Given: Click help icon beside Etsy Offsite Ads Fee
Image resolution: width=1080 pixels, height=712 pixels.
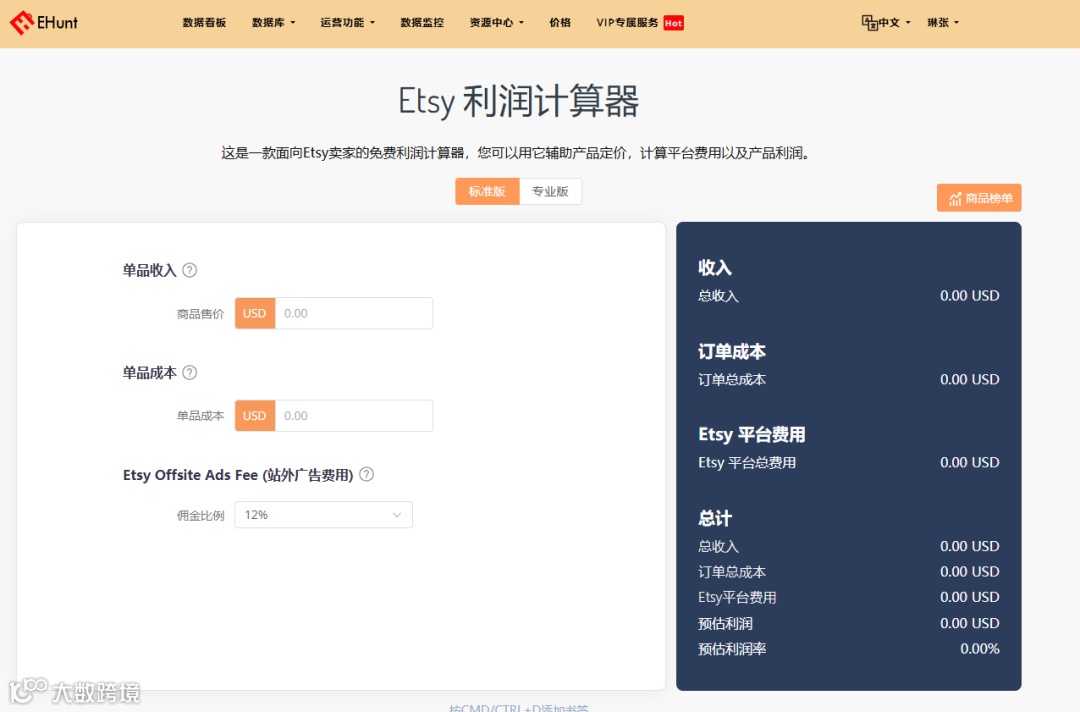Looking at the screenshot, I should pos(366,474).
